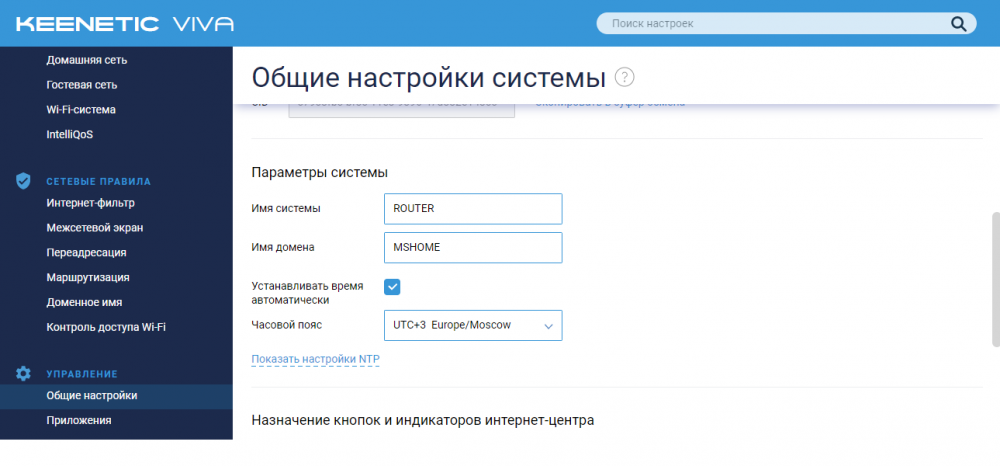
Task: Click the help question mark icon
Action: coord(625,77)
